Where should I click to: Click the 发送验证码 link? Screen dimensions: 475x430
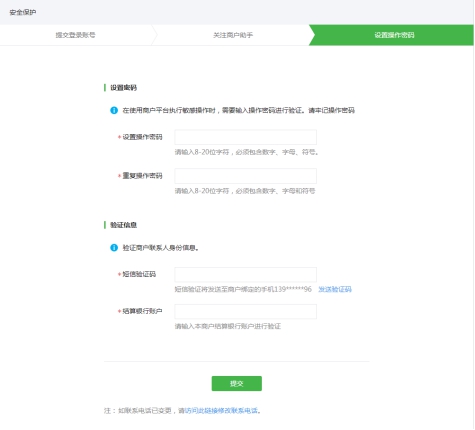point(335,289)
